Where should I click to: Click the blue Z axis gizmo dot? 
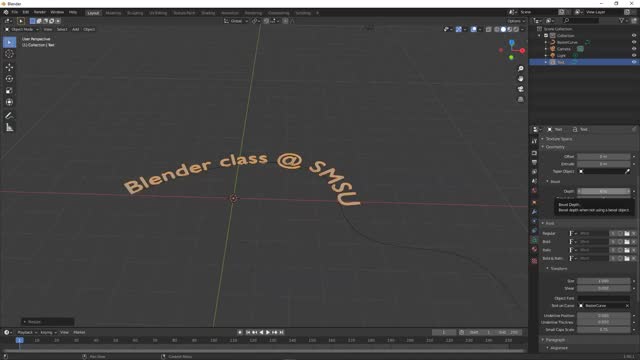511,42
